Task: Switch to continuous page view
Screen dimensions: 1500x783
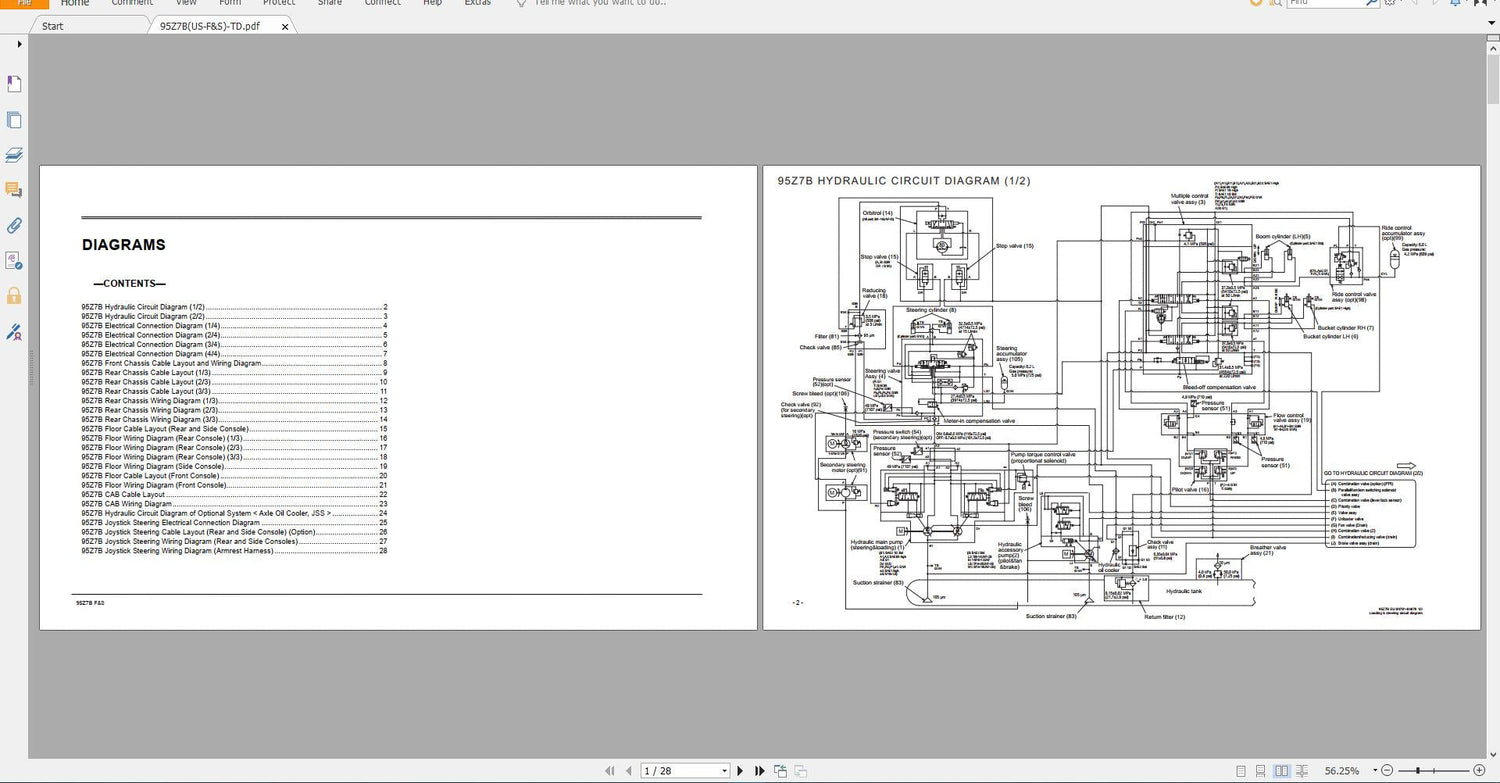Action: click(1262, 771)
